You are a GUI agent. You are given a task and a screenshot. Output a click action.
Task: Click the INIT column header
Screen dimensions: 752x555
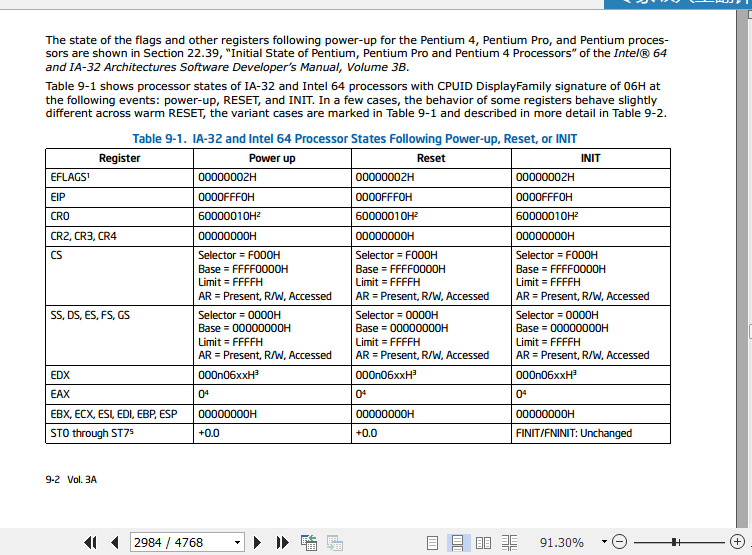[x=590, y=158]
